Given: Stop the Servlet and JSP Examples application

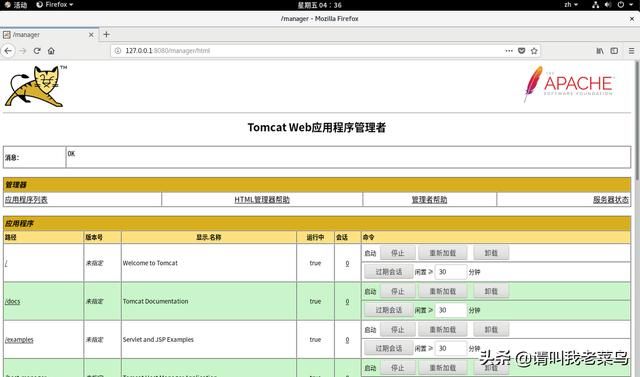Looking at the screenshot, I should tap(398, 330).
